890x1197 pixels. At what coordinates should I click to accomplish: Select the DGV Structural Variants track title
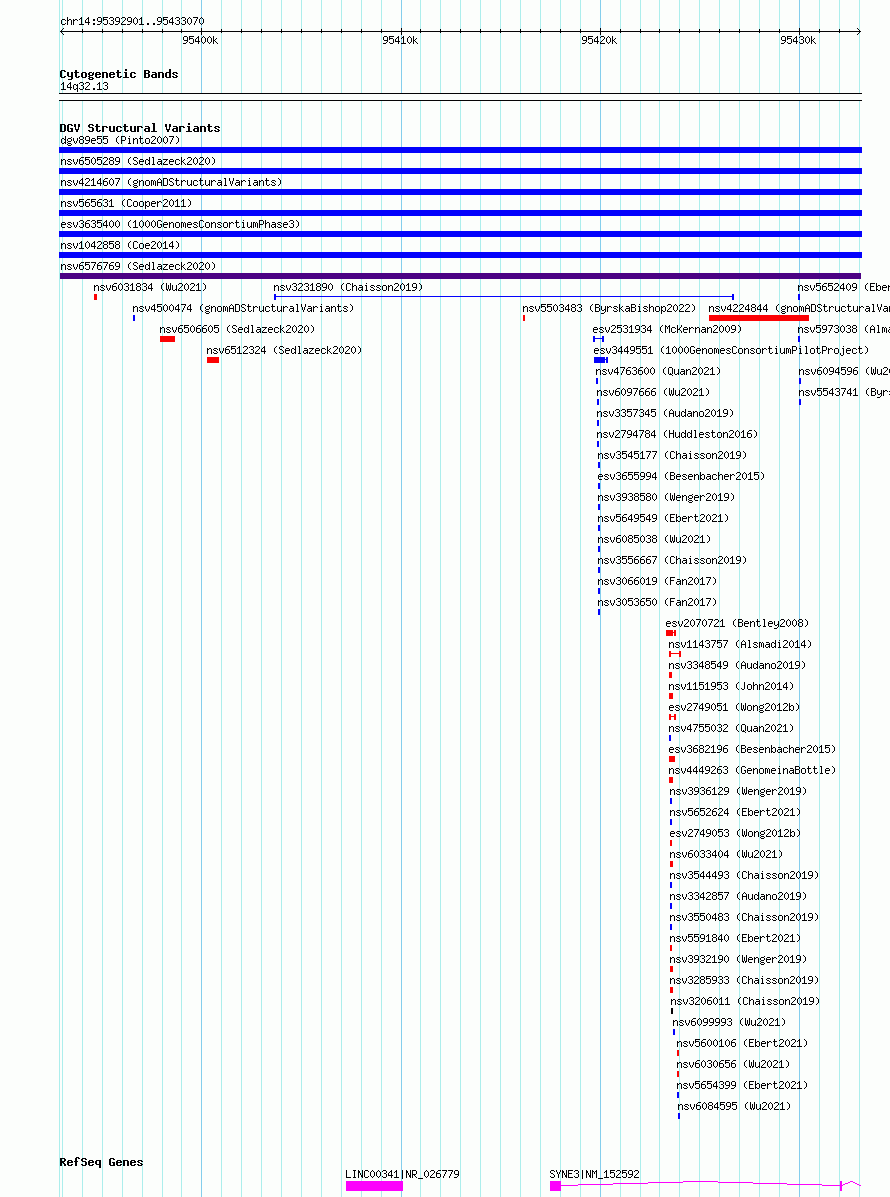pyautogui.click(x=140, y=128)
